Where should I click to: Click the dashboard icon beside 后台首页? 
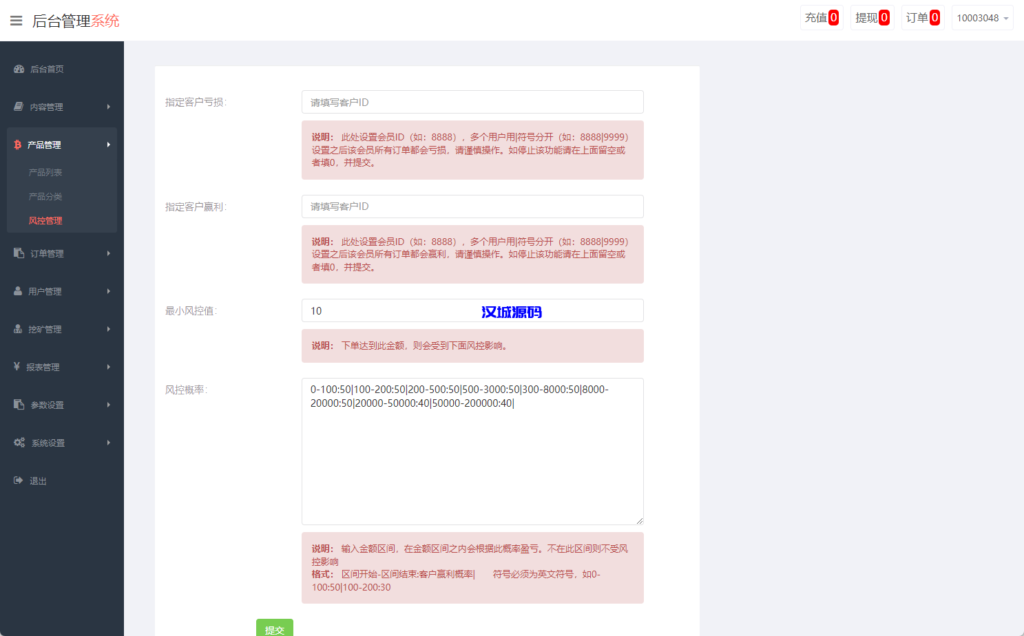click(18, 69)
